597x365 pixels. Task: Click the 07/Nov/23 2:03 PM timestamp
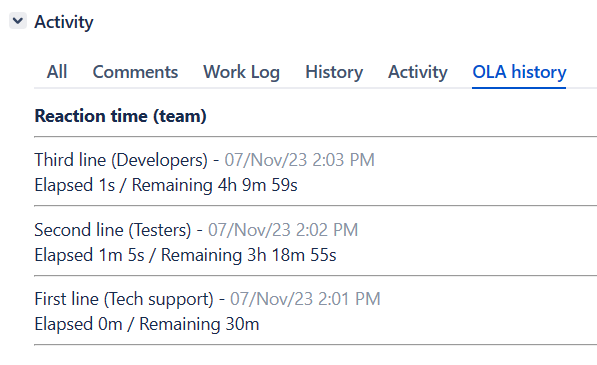tap(299, 160)
